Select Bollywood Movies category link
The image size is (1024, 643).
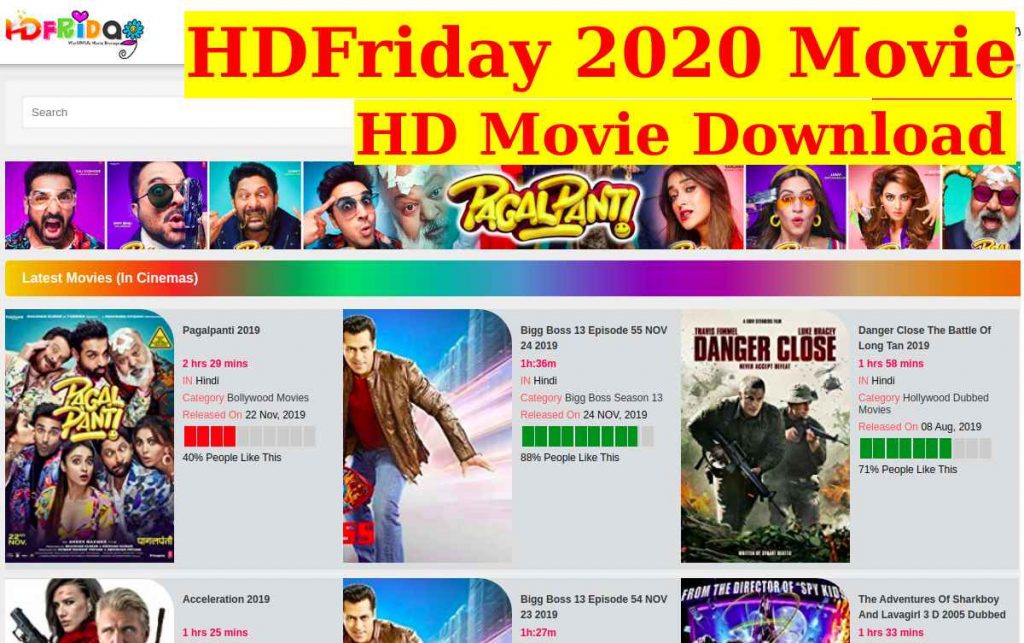click(268, 398)
